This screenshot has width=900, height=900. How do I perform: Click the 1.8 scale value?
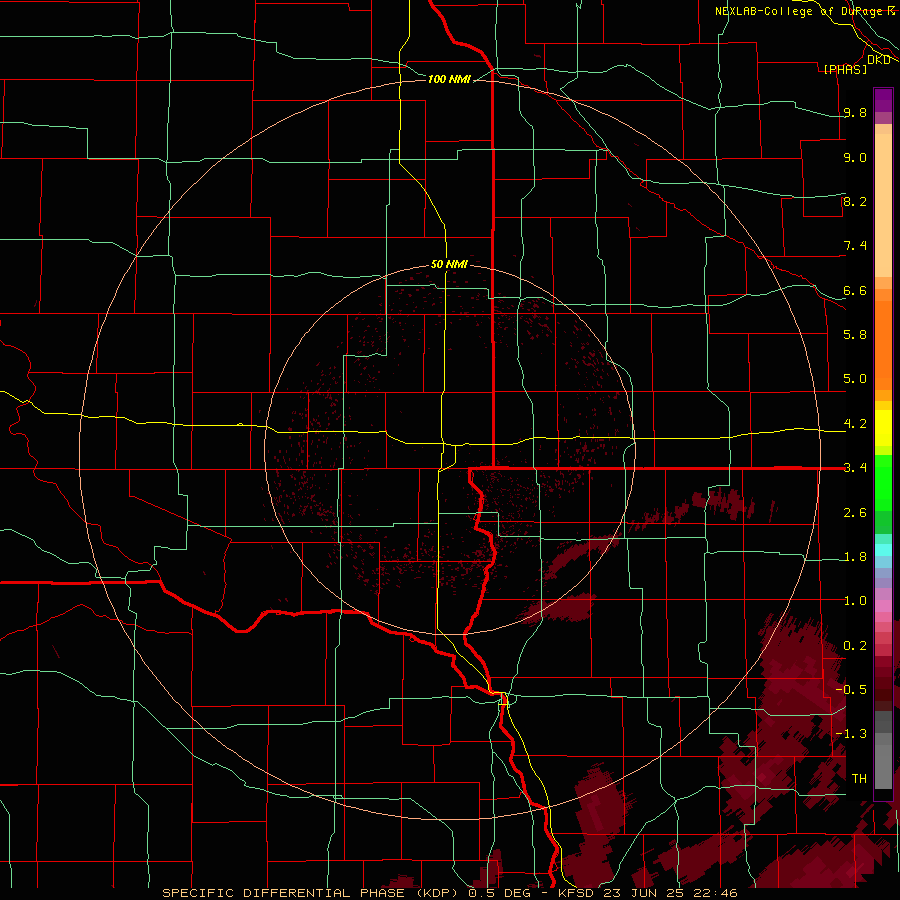click(x=855, y=557)
